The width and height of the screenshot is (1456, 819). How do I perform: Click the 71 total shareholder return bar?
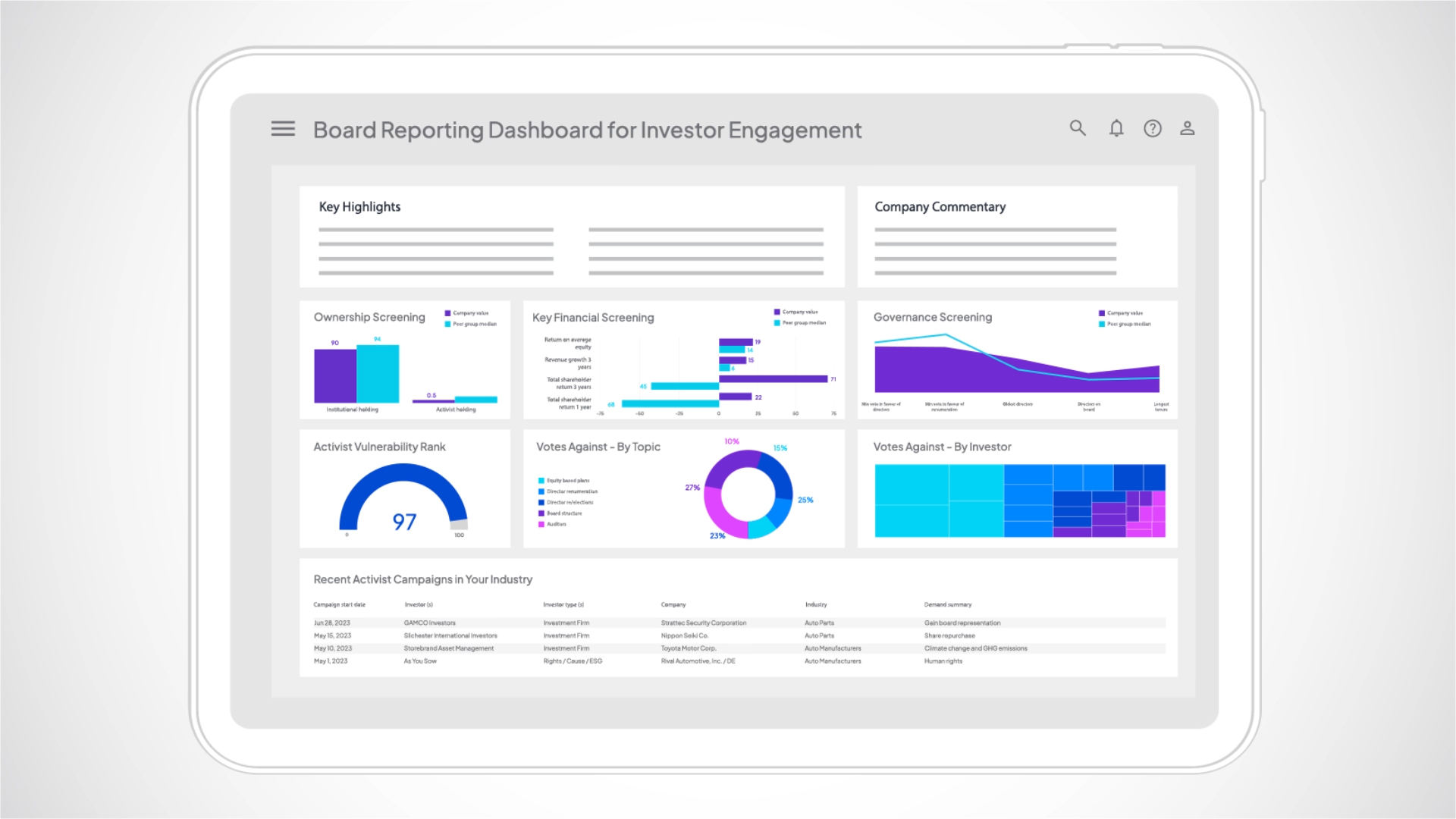coord(772,379)
